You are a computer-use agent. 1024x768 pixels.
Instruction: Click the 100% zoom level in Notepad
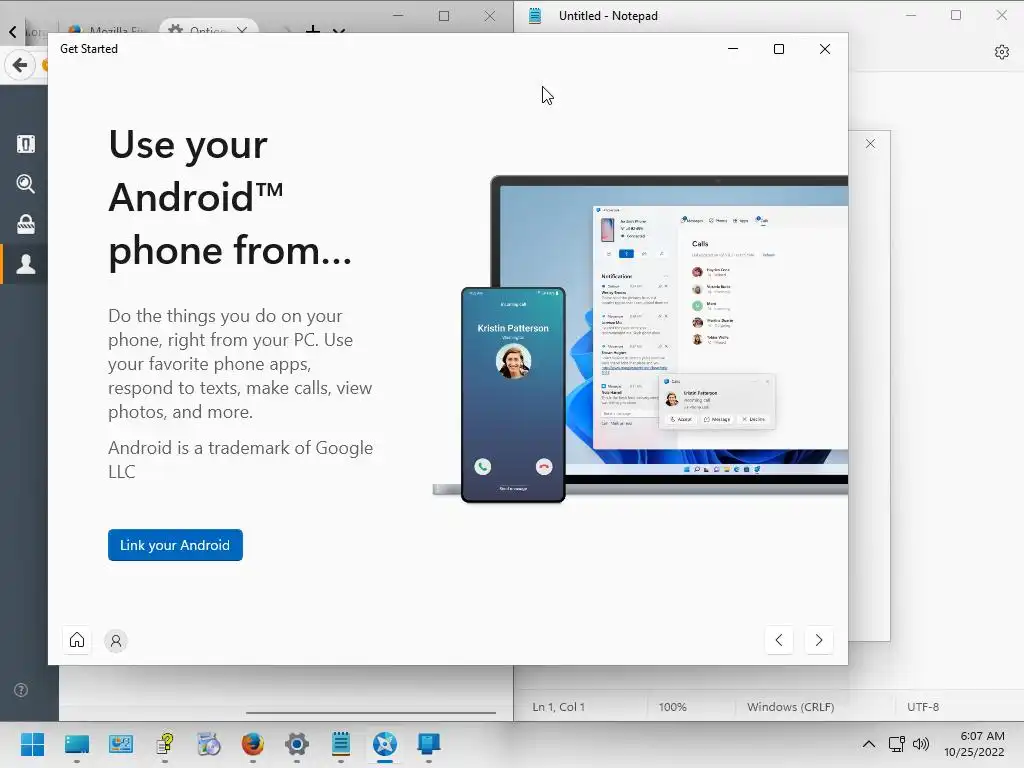coord(673,707)
